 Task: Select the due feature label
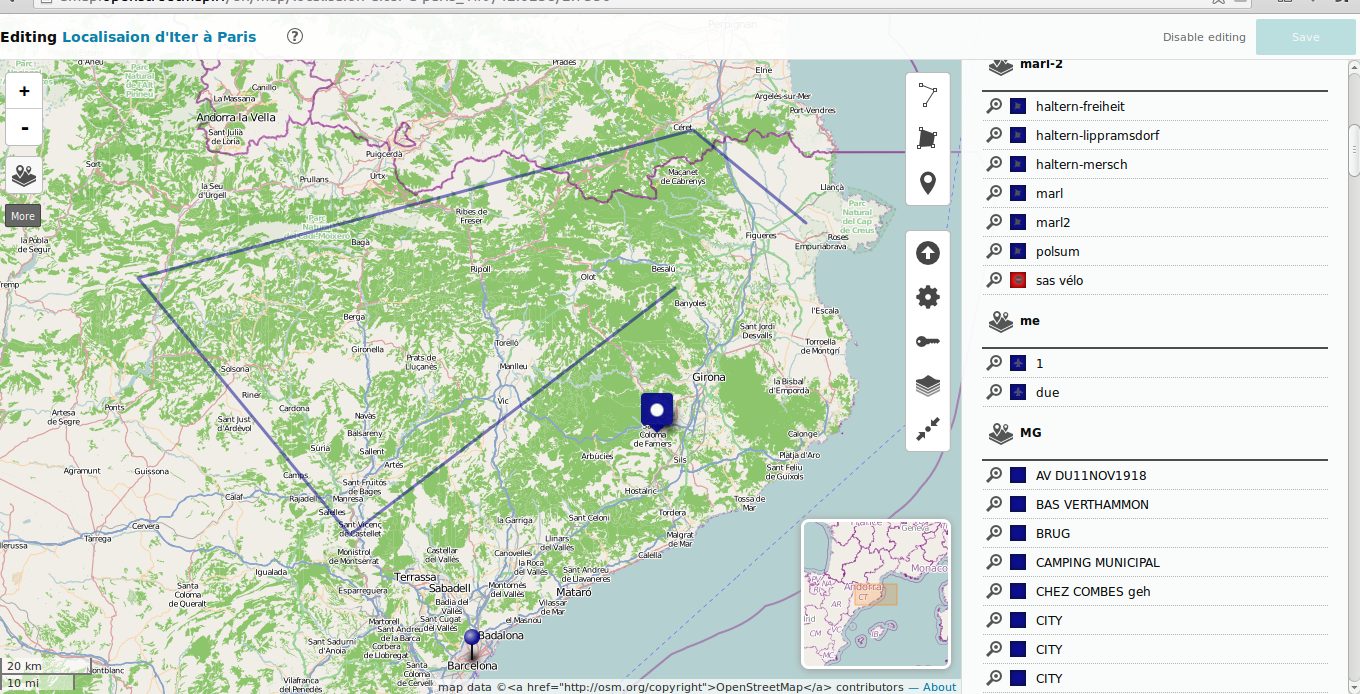click(1047, 392)
